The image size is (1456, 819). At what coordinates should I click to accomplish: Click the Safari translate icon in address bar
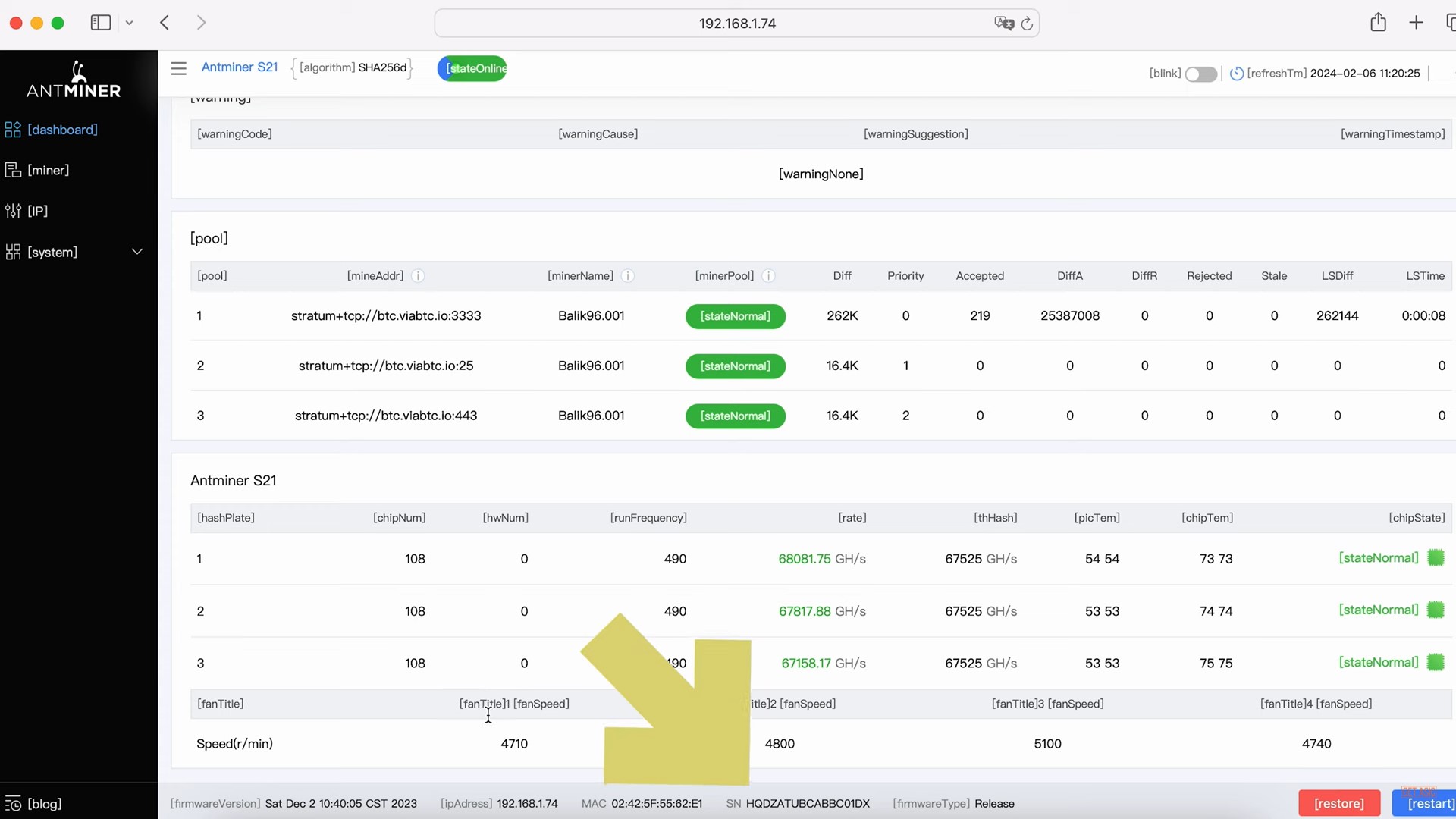pyautogui.click(x=1003, y=24)
